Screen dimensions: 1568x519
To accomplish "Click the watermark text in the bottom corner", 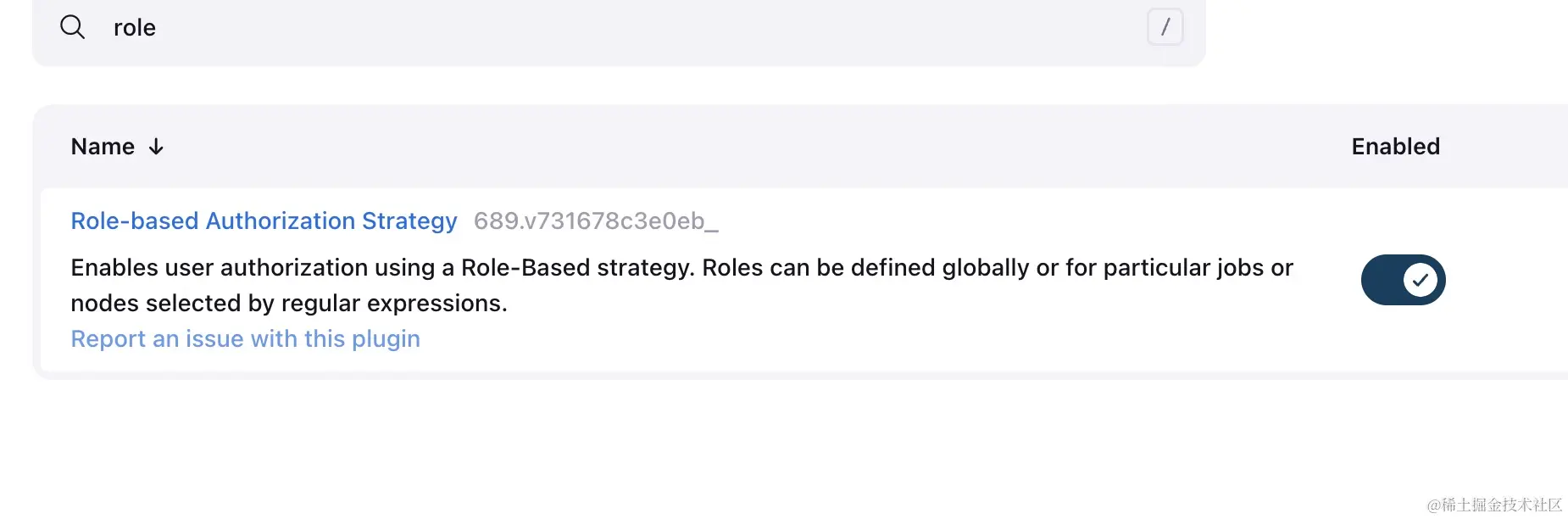I will click(1494, 505).
